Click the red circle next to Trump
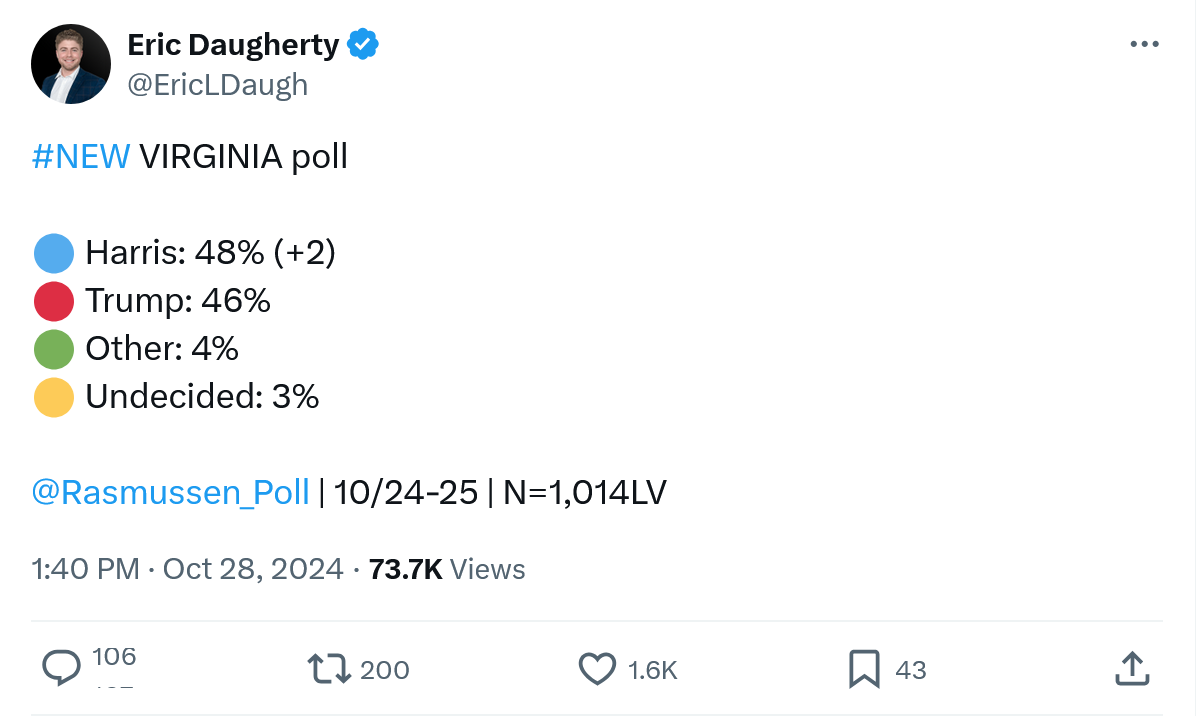 coord(54,301)
